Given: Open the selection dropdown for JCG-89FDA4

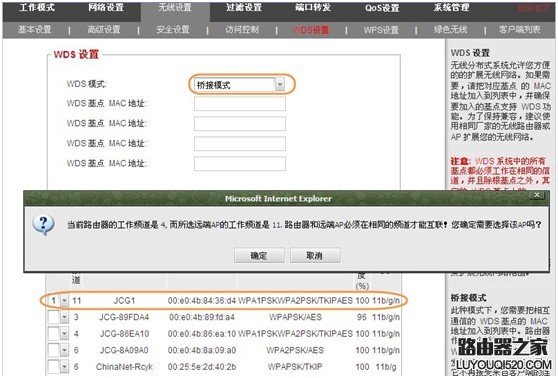Looking at the screenshot, I should tap(64, 317).
